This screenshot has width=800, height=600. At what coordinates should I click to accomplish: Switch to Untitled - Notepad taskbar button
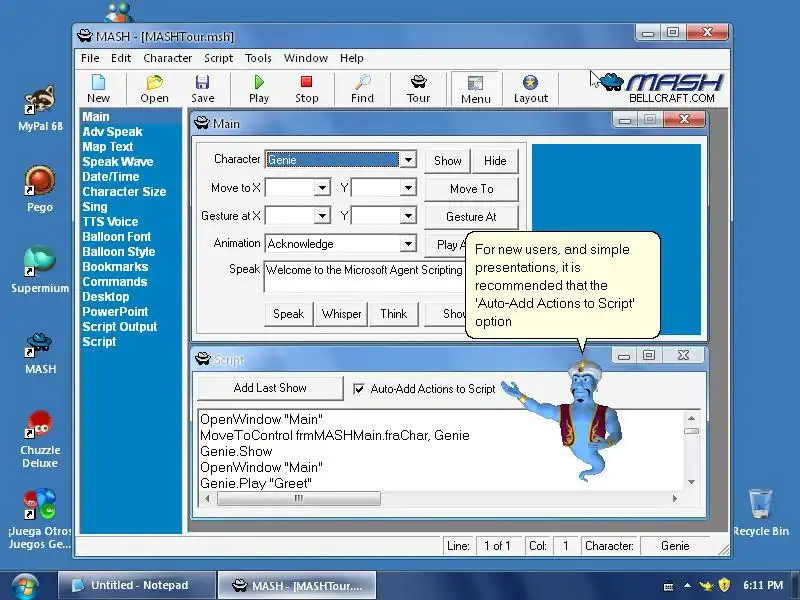(137, 585)
